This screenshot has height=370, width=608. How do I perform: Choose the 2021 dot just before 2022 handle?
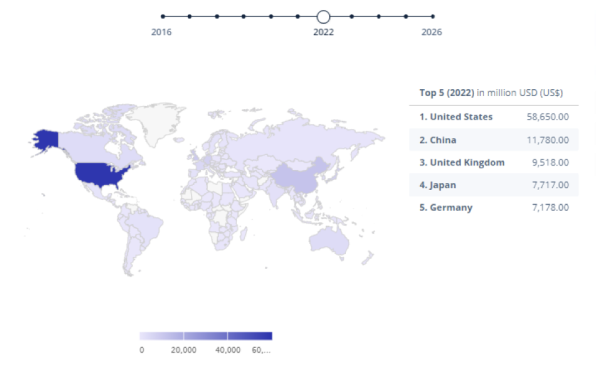click(297, 16)
